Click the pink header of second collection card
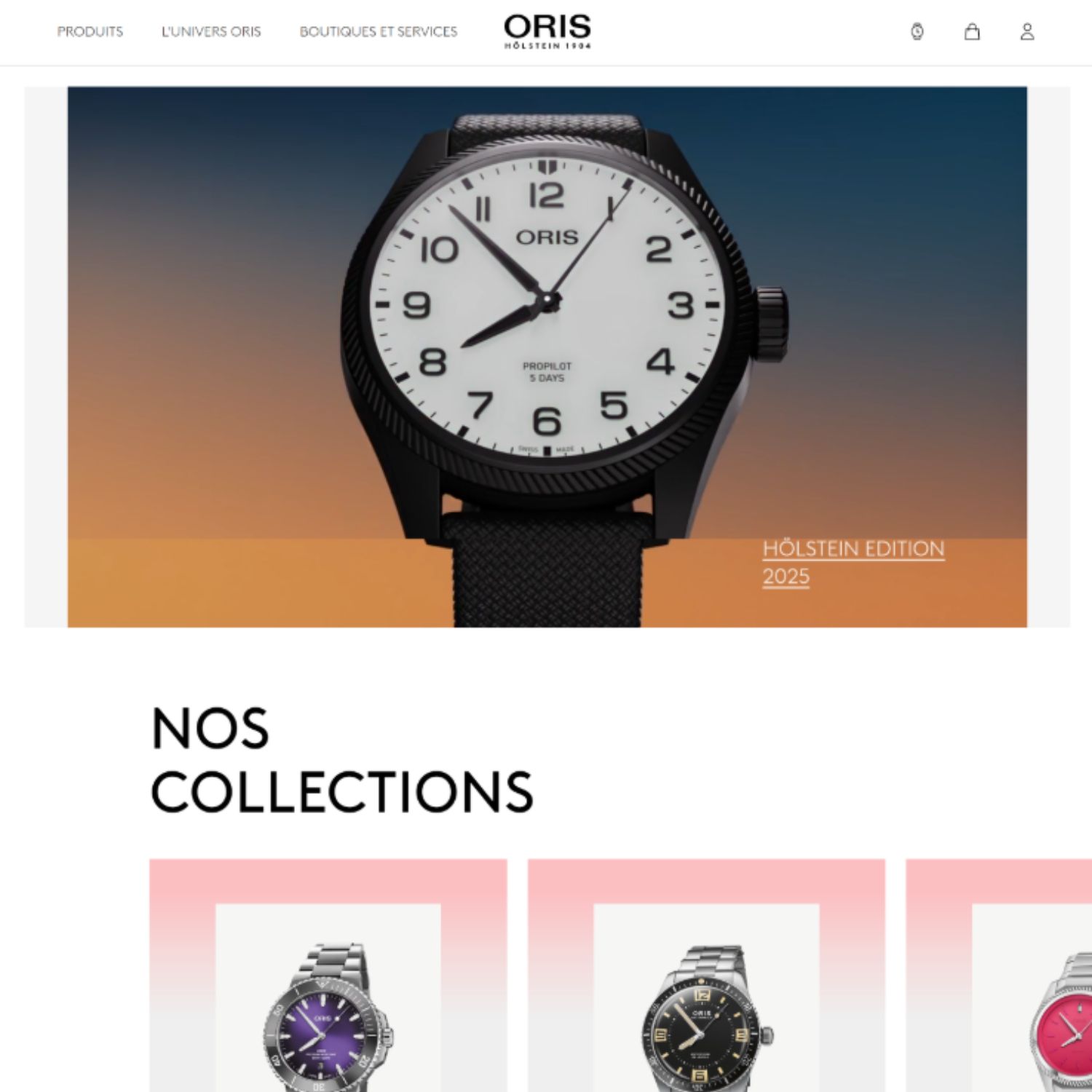Viewport: 1092px width, 1092px height. point(706,881)
